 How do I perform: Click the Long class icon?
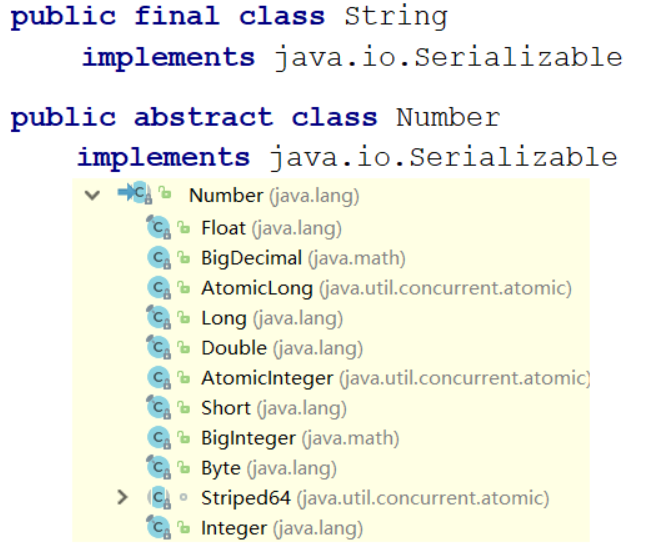coord(159,317)
